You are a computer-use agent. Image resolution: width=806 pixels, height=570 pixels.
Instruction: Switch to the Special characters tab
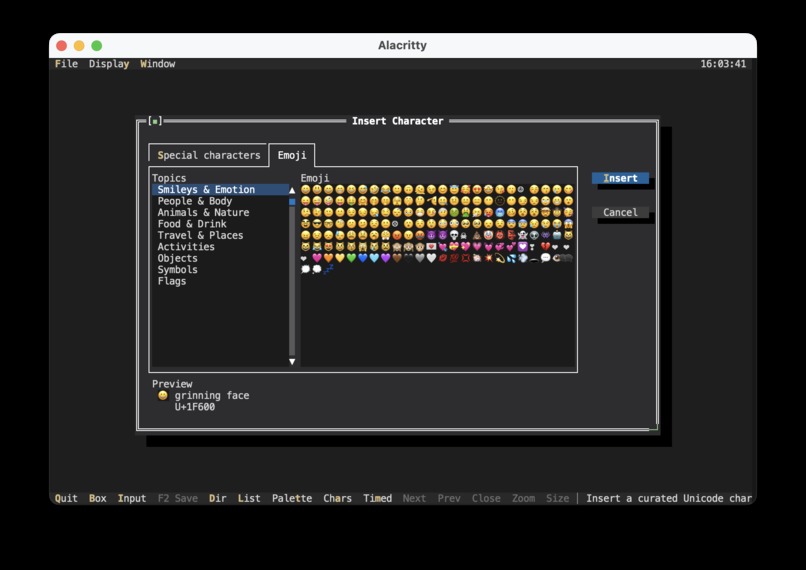pos(209,155)
